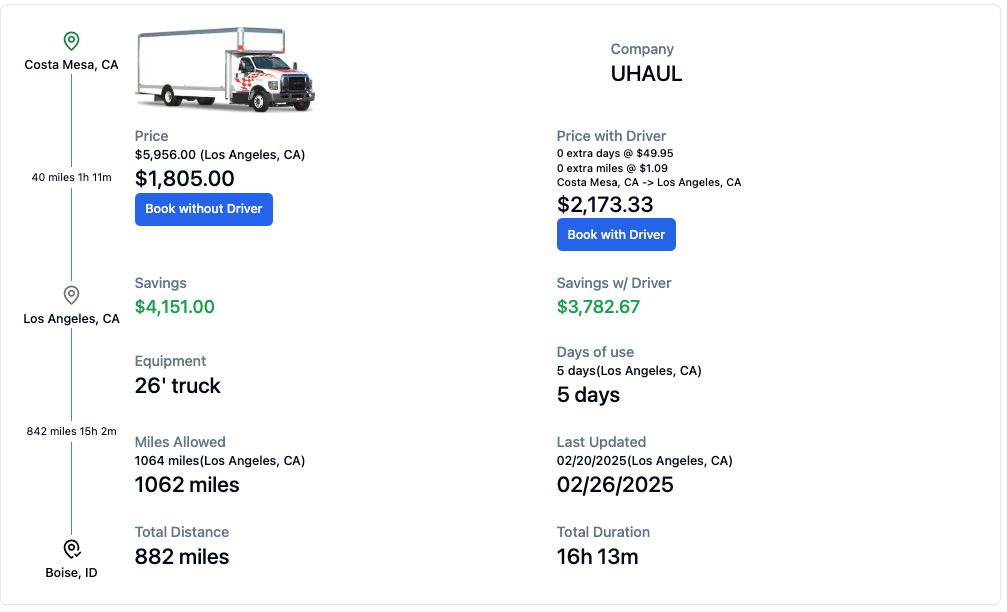Click the green $3,782.67 savings with driver
The height and width of the screenshot is (612, 1007).
click(599, 307)
